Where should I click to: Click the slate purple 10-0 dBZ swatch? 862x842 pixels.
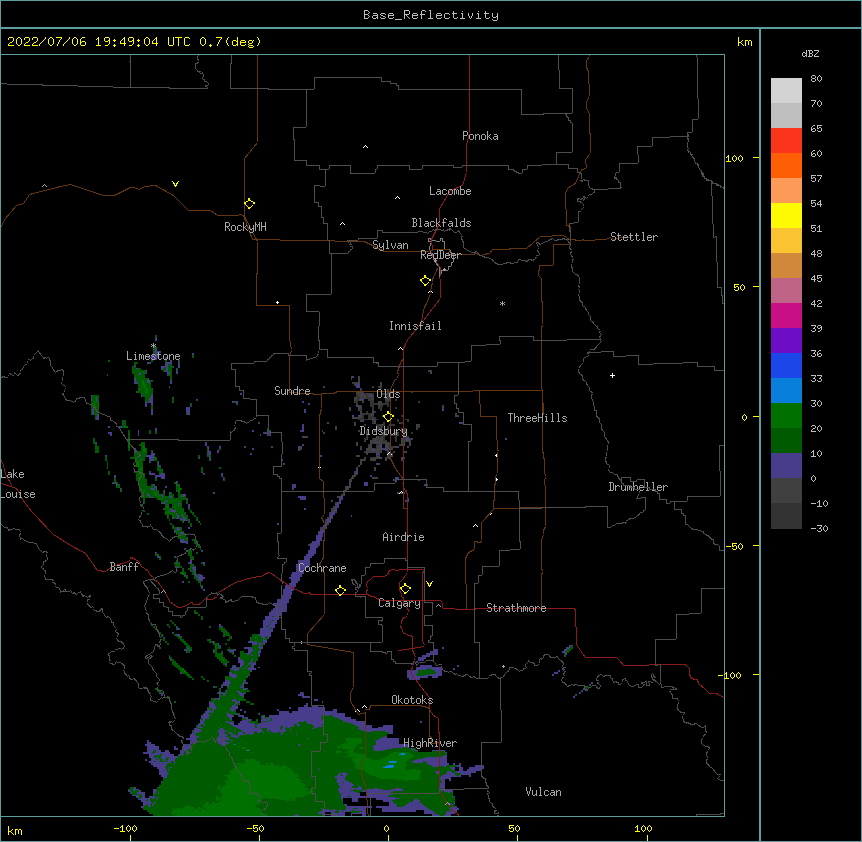786,466
